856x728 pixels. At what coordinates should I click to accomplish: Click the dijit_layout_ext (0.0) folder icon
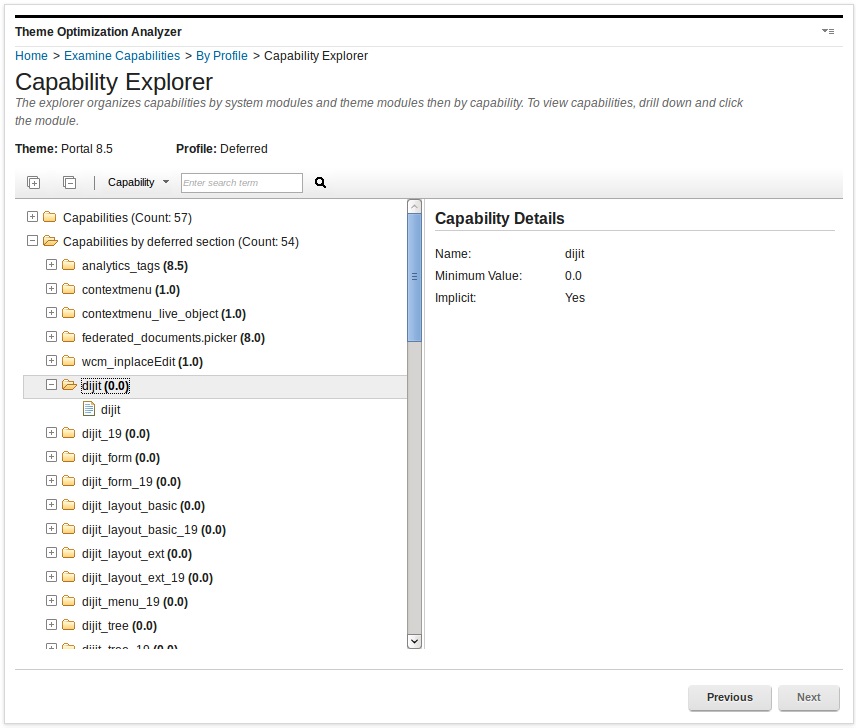(69, 553)
